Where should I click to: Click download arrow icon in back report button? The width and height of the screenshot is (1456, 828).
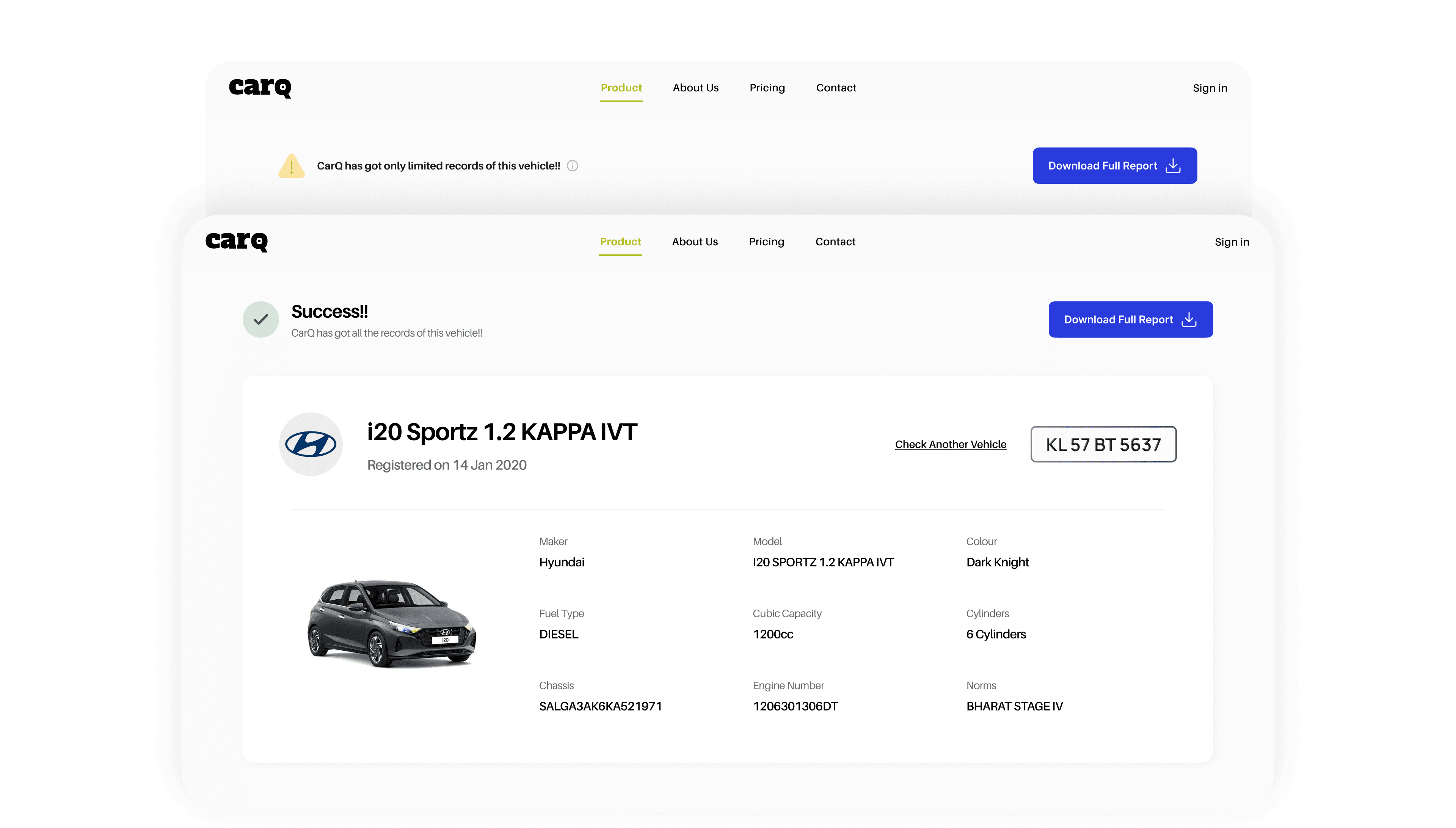point(1173,165)
